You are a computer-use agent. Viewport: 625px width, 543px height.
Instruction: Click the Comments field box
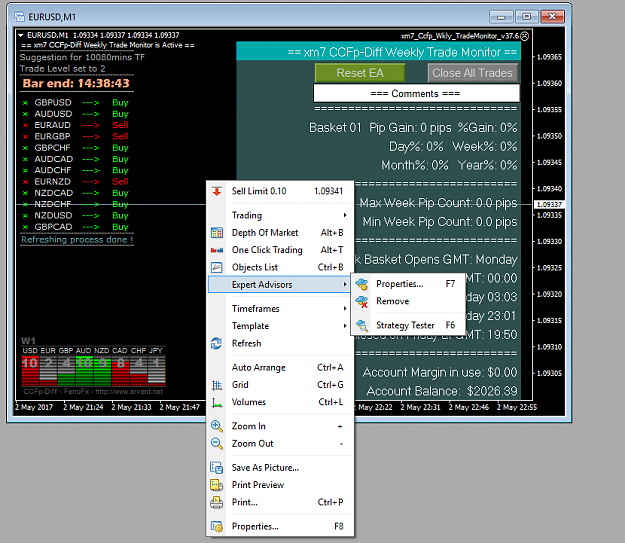[416, 93]
